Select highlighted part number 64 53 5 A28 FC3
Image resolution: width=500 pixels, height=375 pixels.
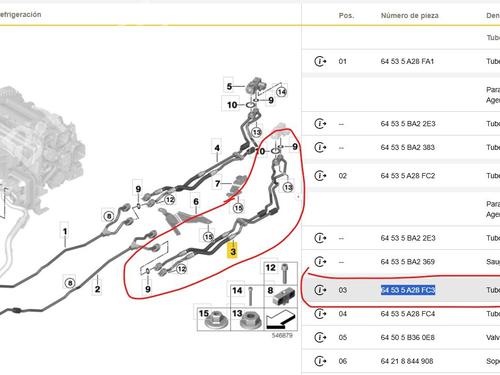click(x=408, y=290)
